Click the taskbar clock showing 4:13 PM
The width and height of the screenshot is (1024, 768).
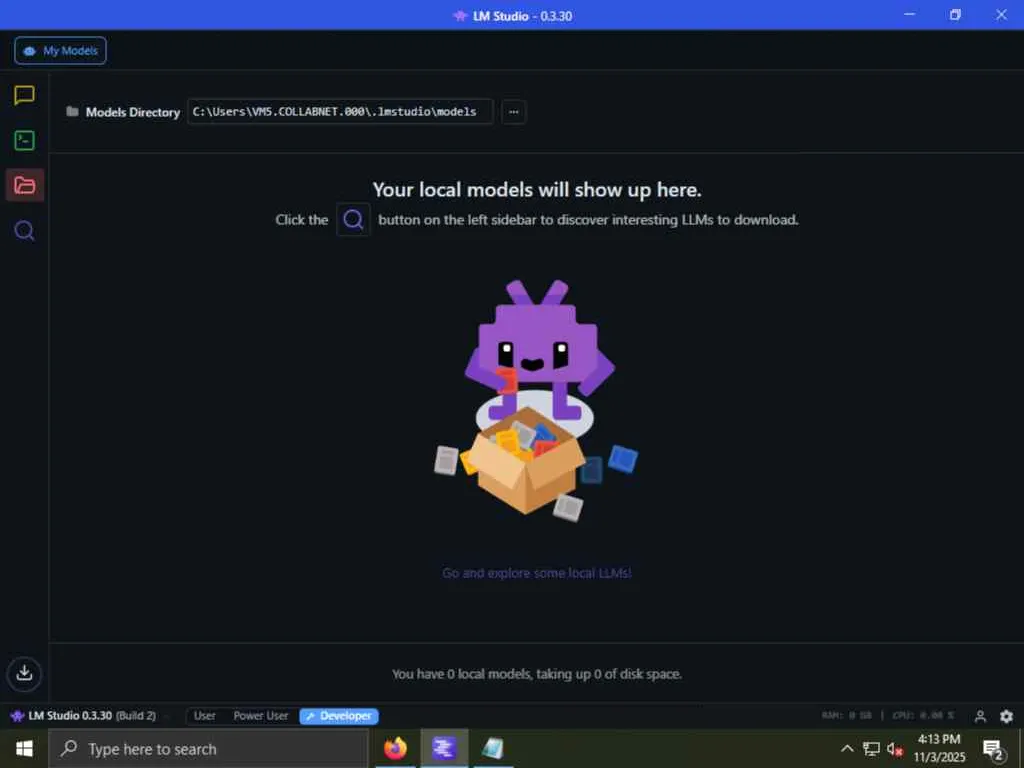click(x=939, y=748)
